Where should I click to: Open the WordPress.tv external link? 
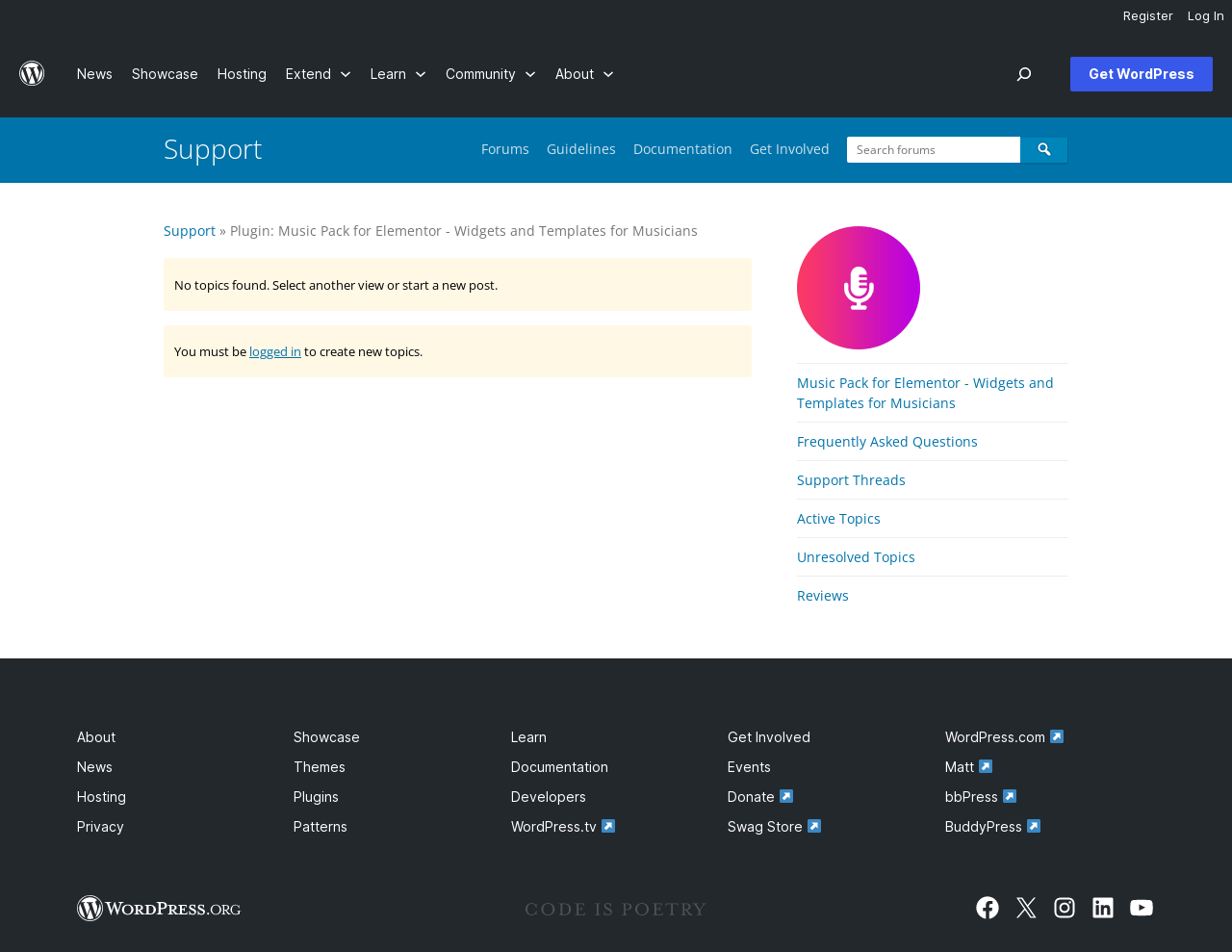pos(563,827)
